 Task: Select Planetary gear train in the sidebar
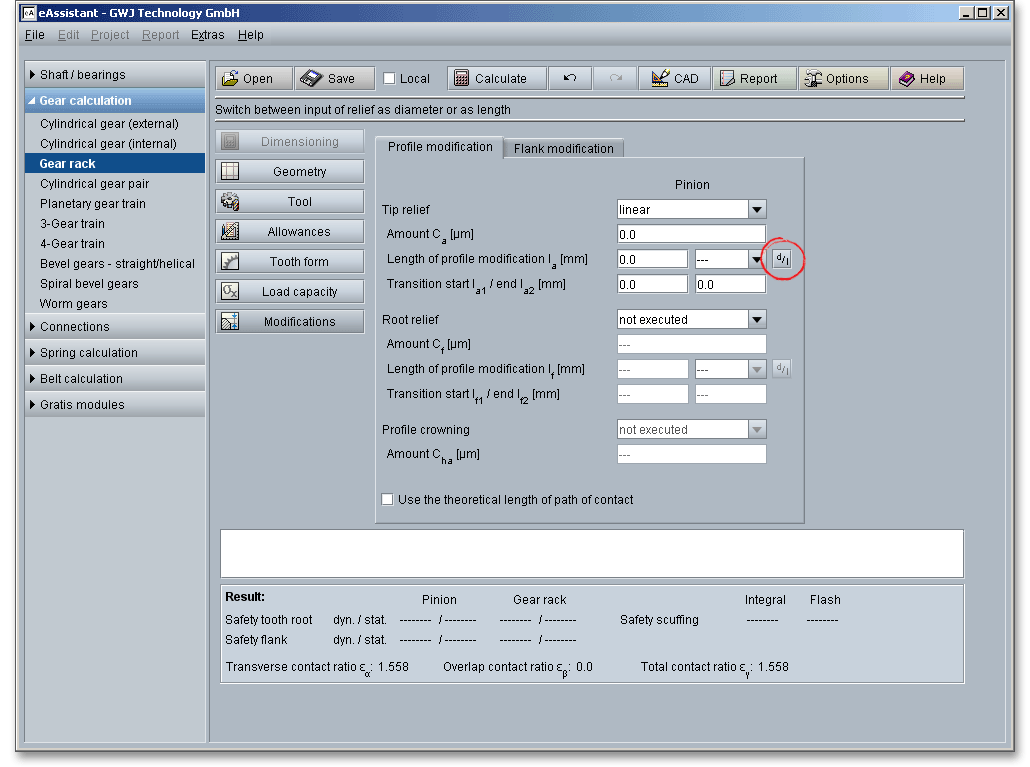[x=93, y=204]
